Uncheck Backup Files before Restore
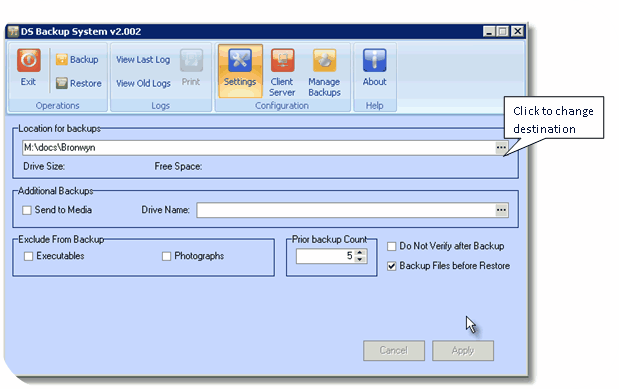The height and width of the screenshot is (389, 619). pos(391,266)
